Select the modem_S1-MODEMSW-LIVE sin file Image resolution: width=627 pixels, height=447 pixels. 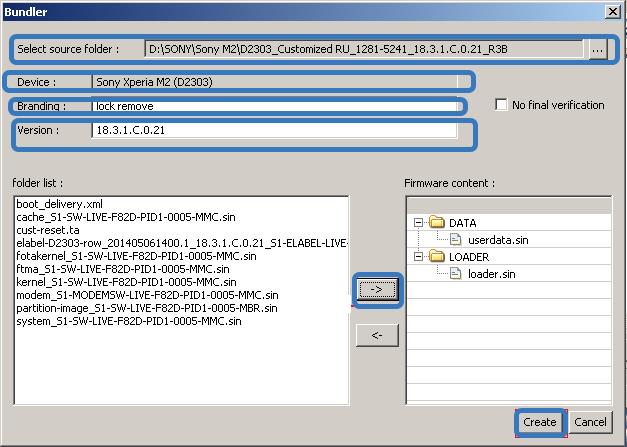(x=147, y=295)
